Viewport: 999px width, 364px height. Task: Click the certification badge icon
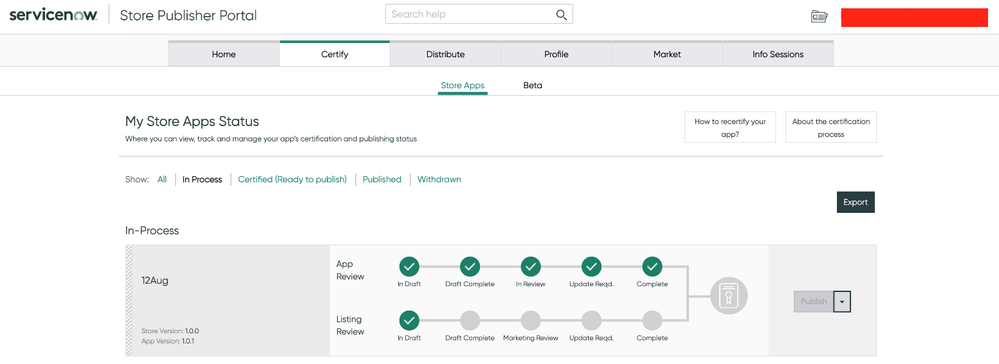[x=729, y=295]
